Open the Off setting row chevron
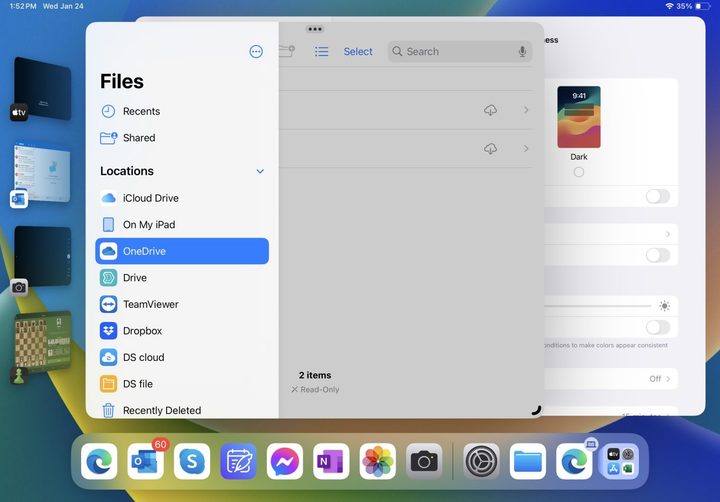 (668, 379)
